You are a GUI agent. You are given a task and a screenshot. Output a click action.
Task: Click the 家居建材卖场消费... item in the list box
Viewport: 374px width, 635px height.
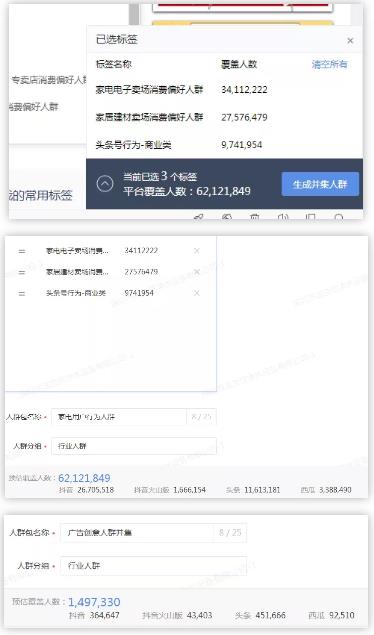77,272
